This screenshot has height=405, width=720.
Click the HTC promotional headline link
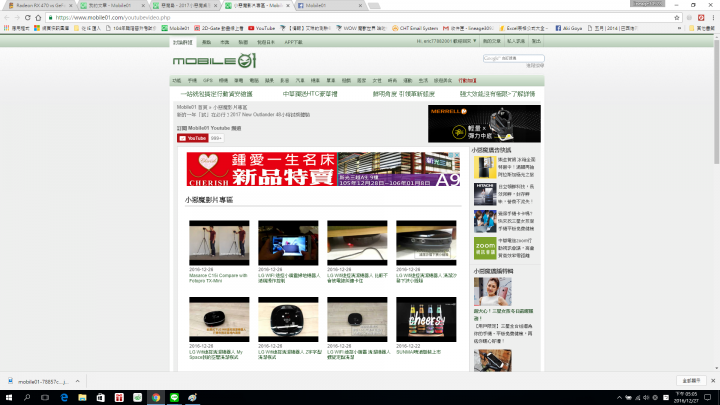pyautogui.click(x=310, y=94)
